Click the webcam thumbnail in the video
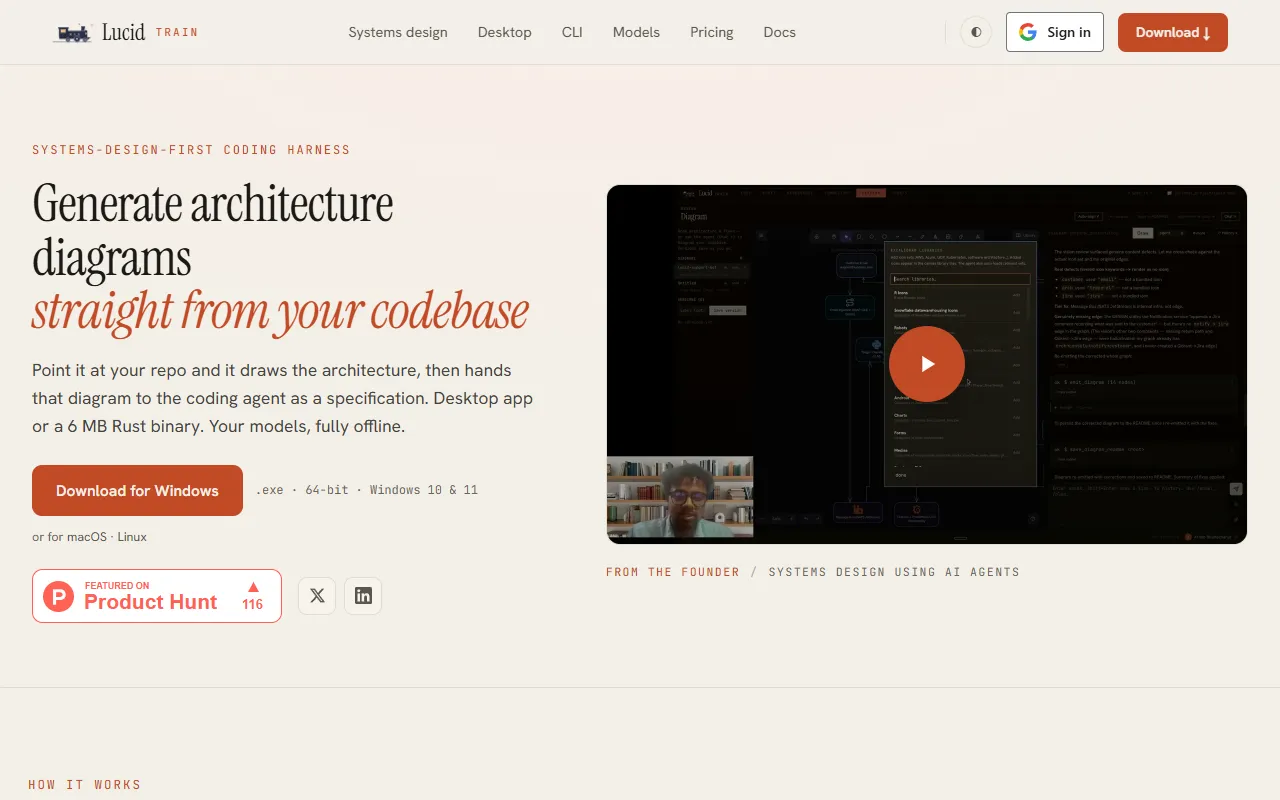 [x=680, y=497]
